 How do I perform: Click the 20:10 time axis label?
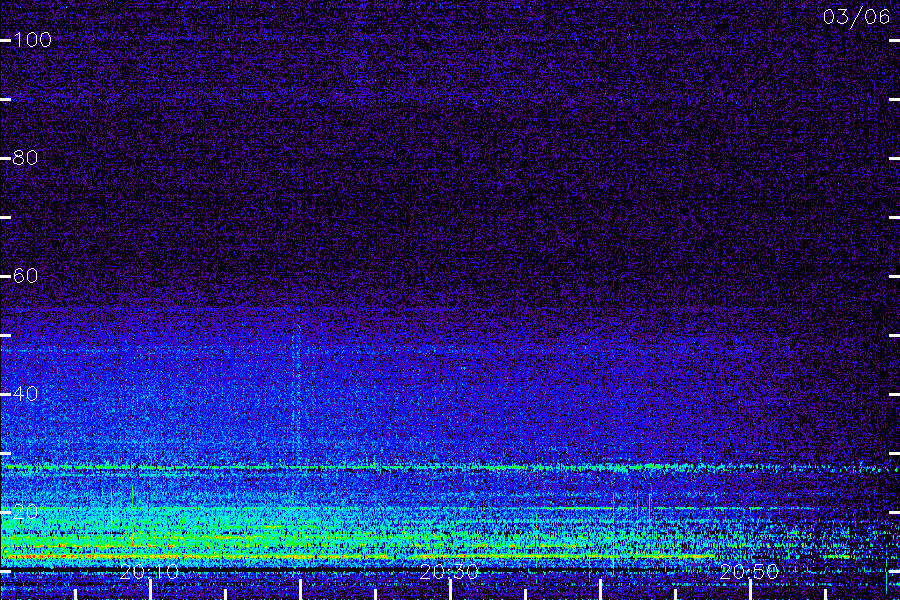tap(149, 571)
